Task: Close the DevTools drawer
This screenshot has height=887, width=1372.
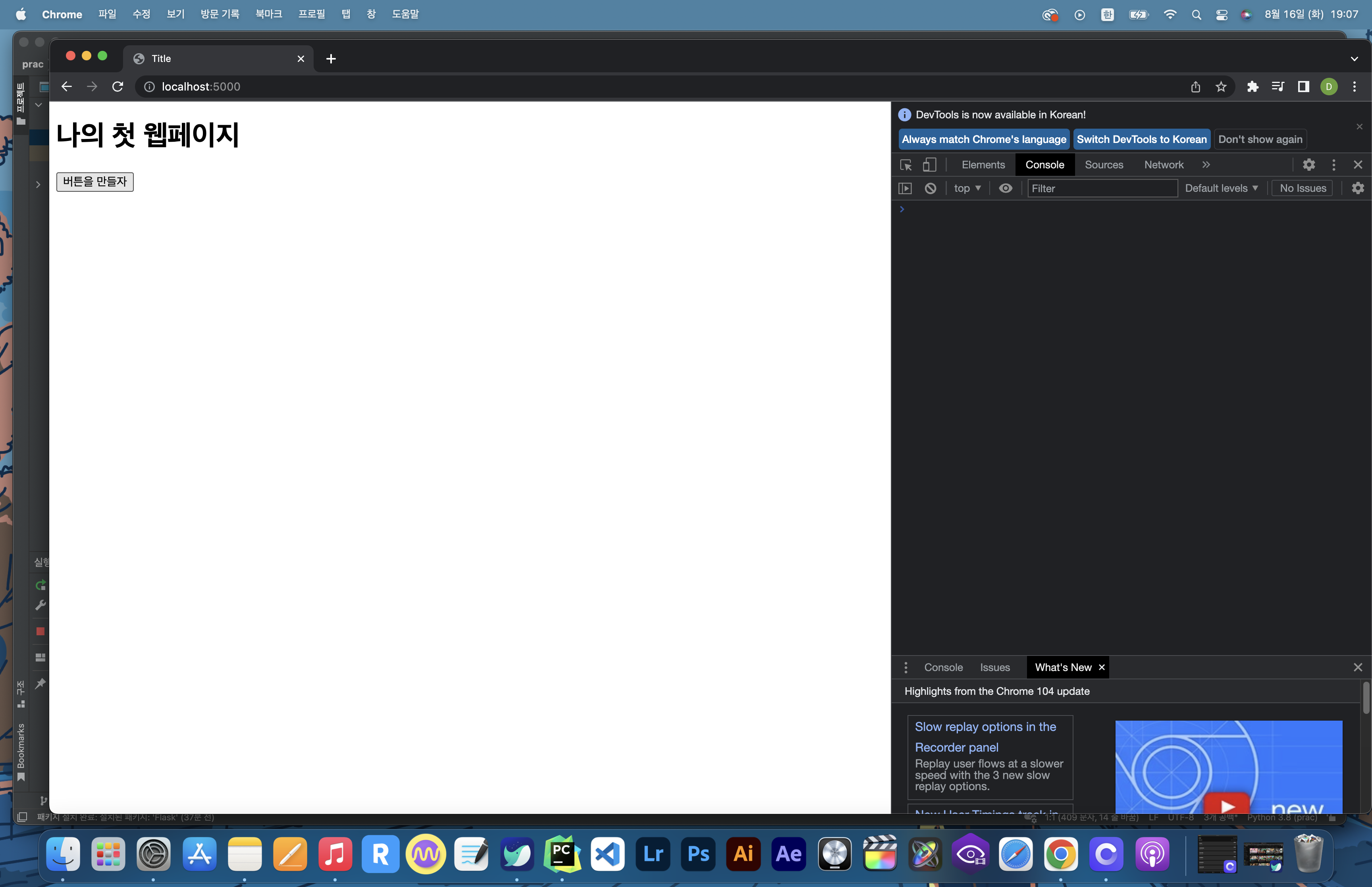Action: pyautogui.click(x=1358, y=667)
